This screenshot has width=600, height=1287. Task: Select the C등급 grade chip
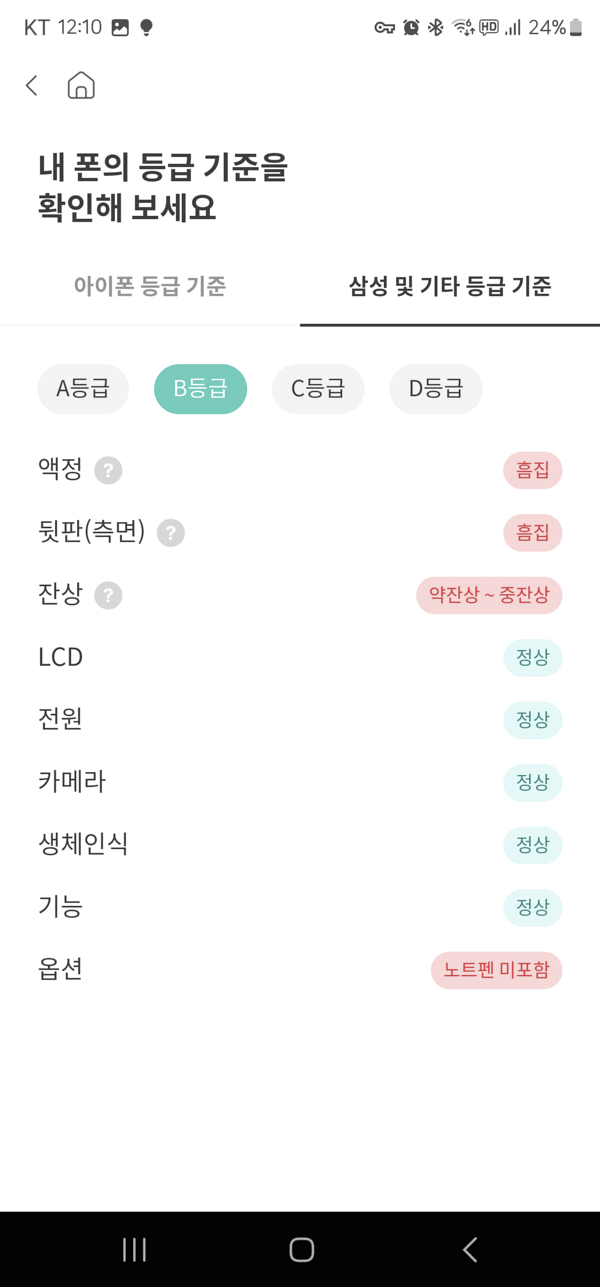point(318,389)
